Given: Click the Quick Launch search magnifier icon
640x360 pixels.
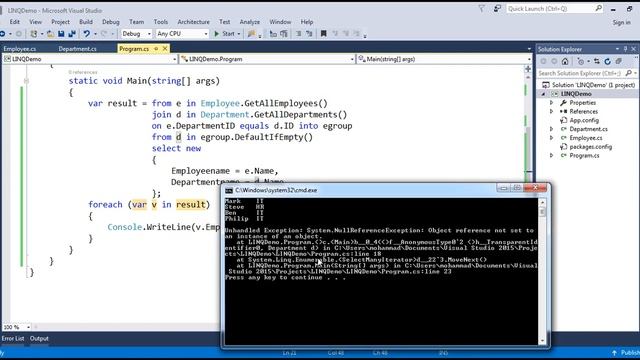Looking at the screenshot, I should [x=598, y=8].
